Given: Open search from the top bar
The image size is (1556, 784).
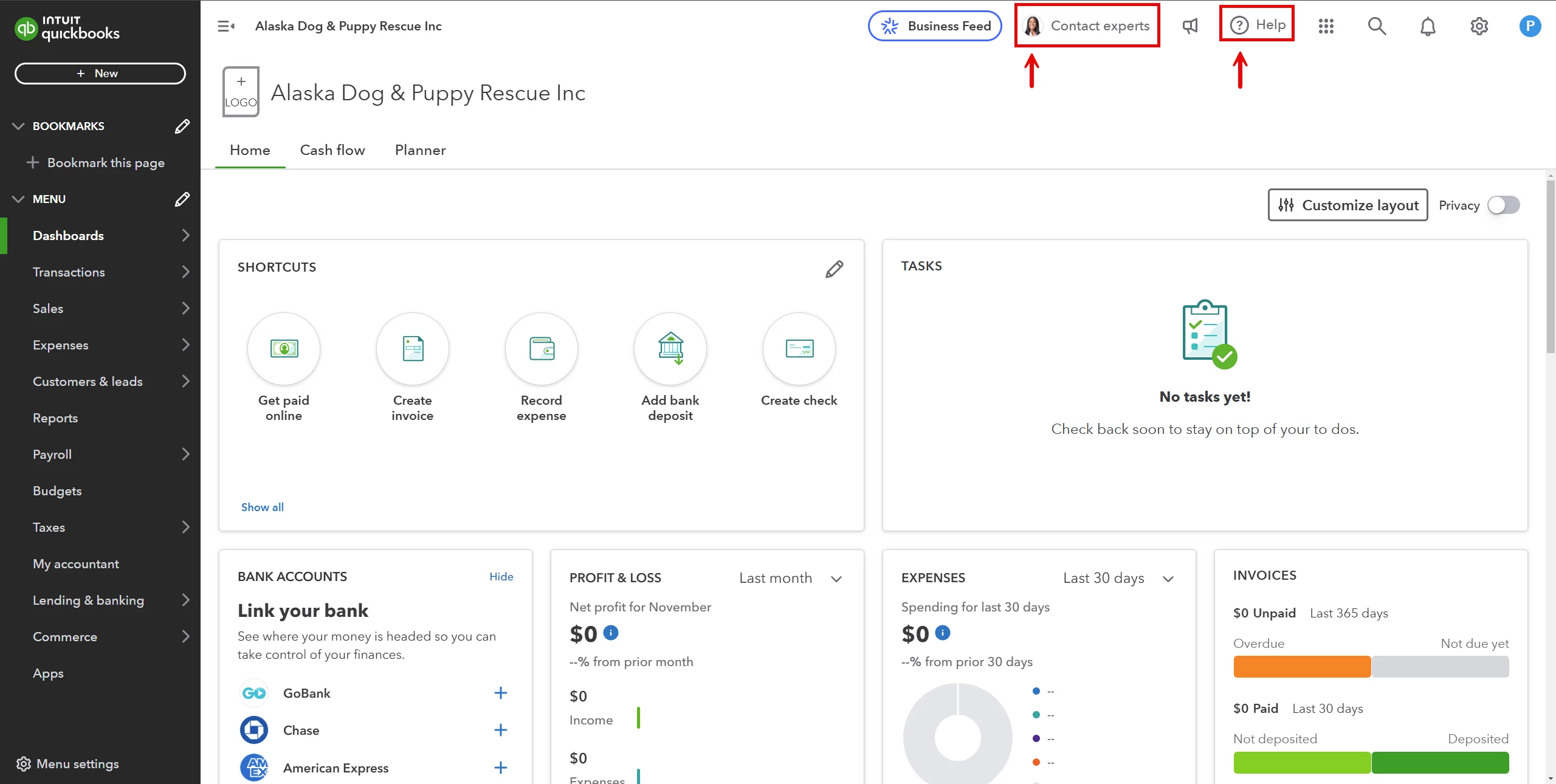Looking at the screenshot, I should 1377,26.
